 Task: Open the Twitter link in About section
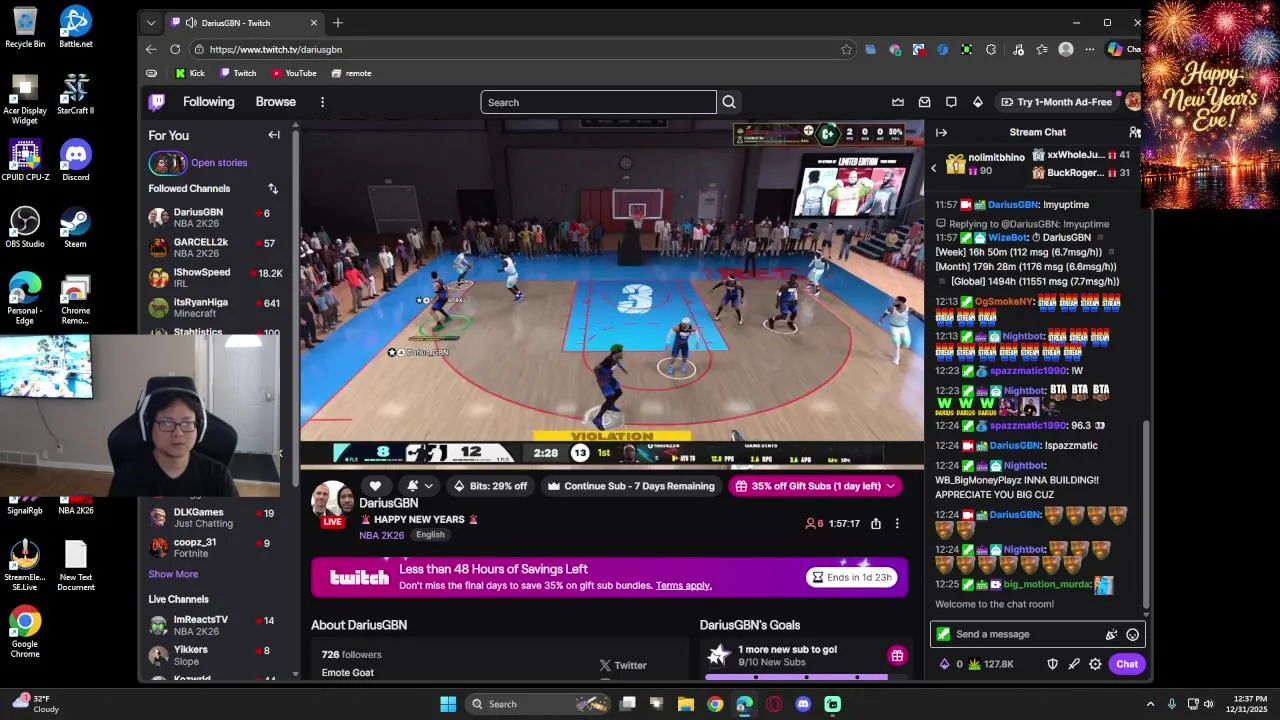pos(623,665)
